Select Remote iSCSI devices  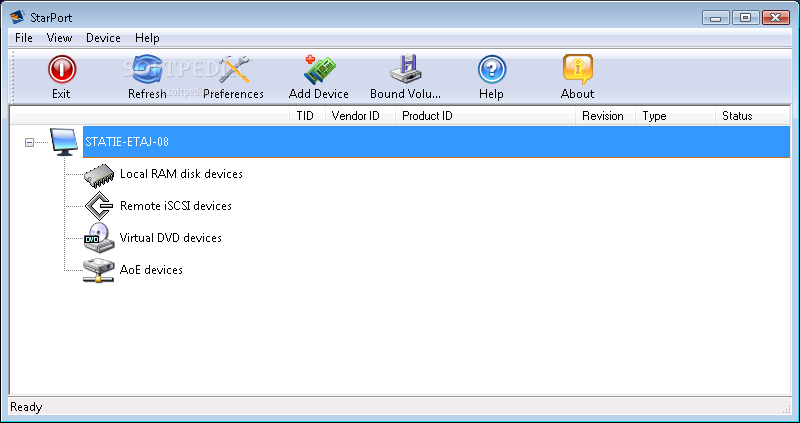pos(176,206)
